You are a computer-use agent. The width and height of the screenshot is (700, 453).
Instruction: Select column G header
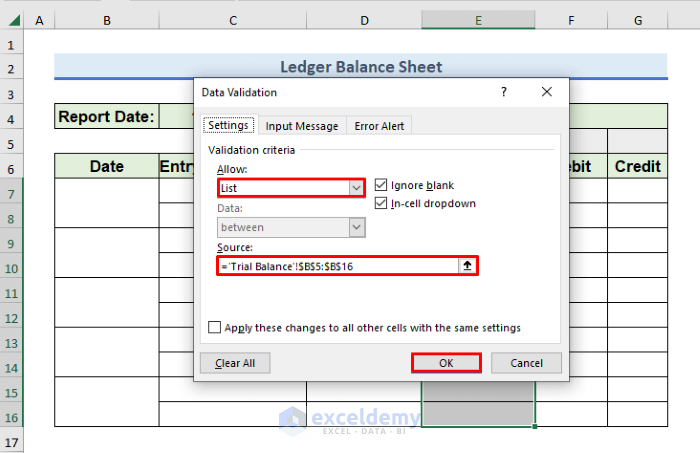pyautogui.click(x=638, y=21)
